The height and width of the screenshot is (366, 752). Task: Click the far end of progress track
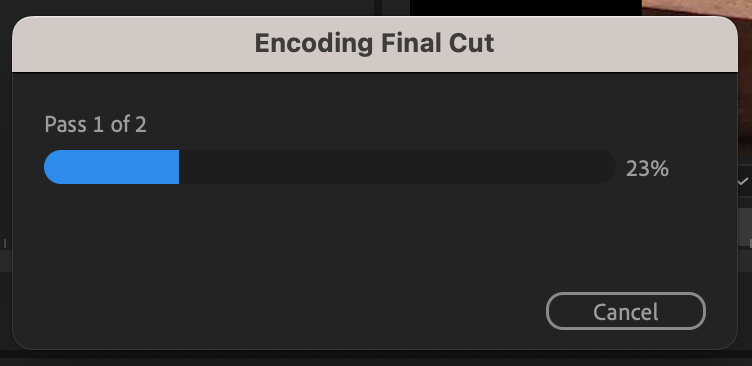coord(606,167)
